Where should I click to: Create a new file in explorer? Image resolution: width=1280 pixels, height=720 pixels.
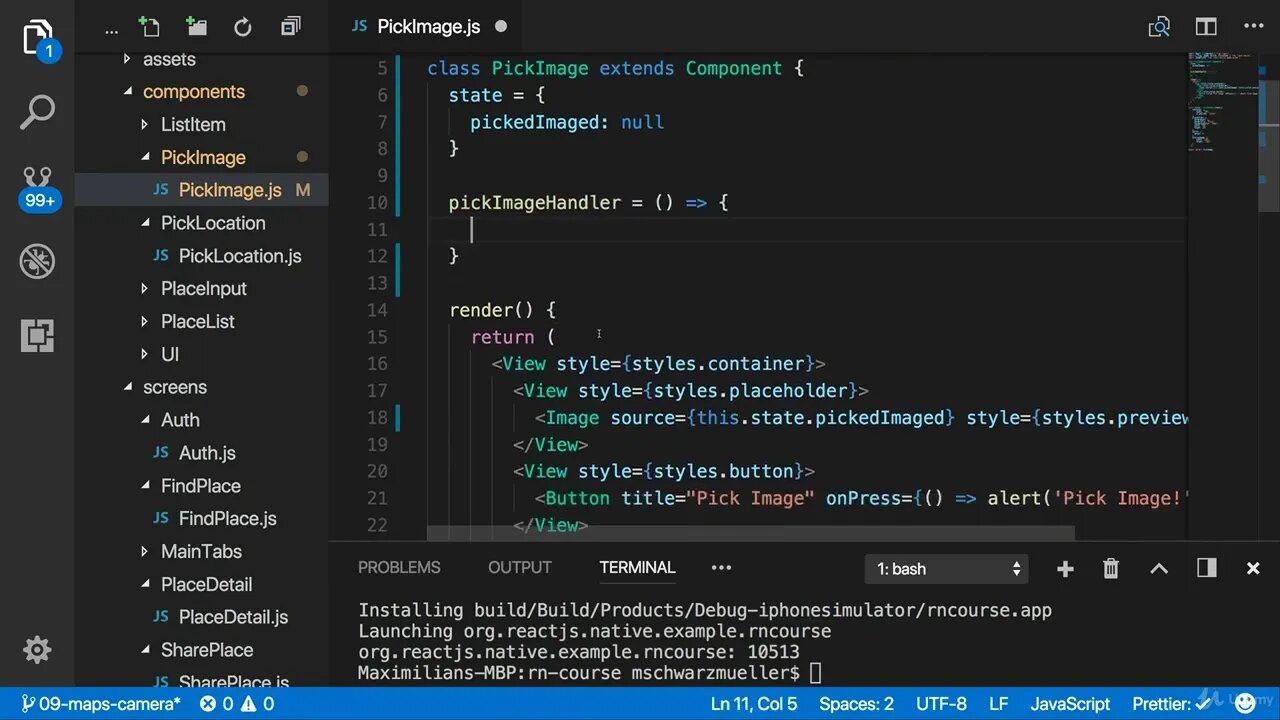150,27
